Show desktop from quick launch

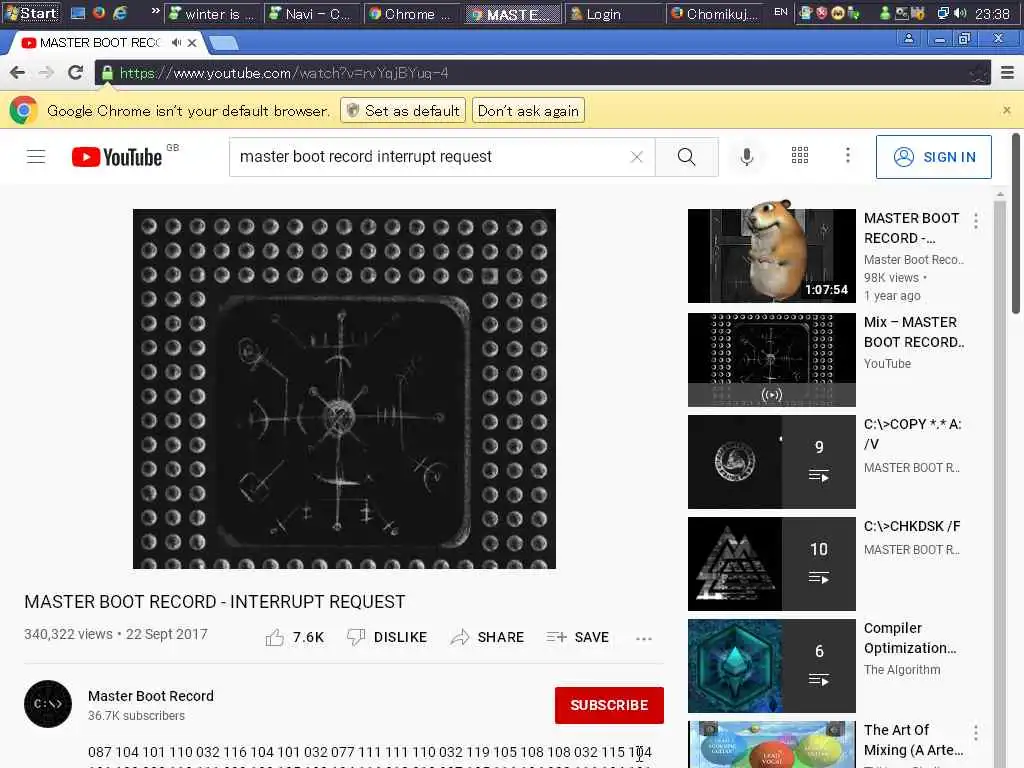[x=78, y=13]
